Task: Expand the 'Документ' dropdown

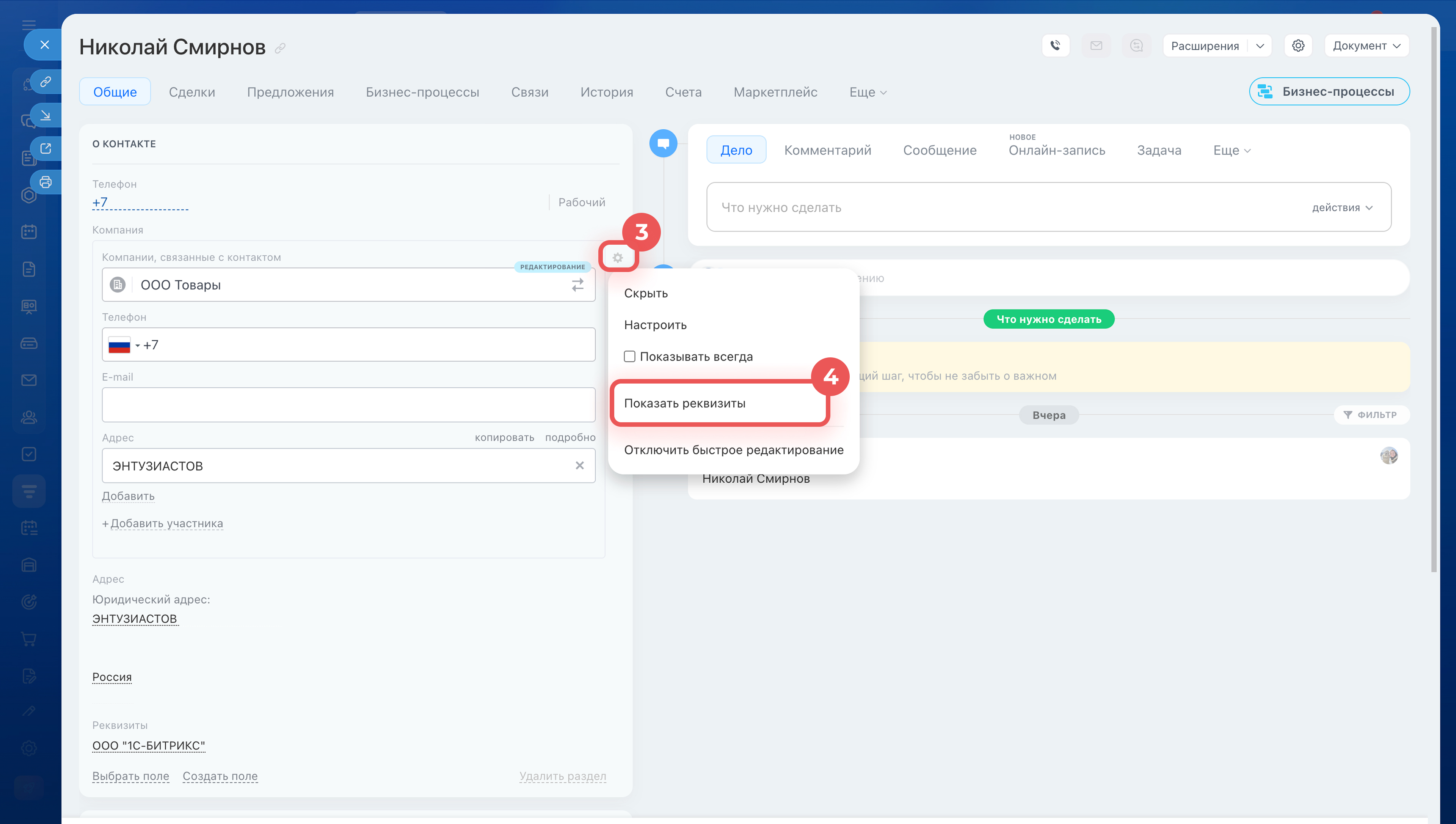Action: (x=1366, y=45)
